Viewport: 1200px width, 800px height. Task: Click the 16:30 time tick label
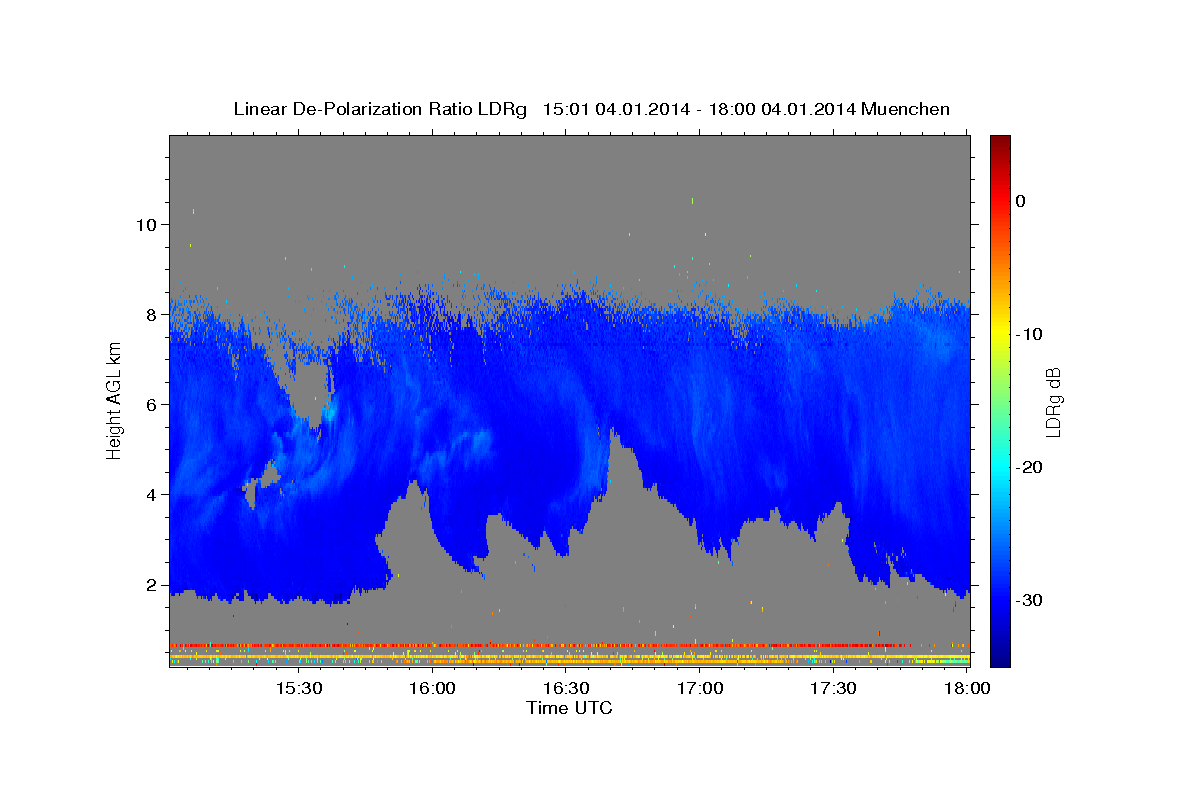click(567, 688)
